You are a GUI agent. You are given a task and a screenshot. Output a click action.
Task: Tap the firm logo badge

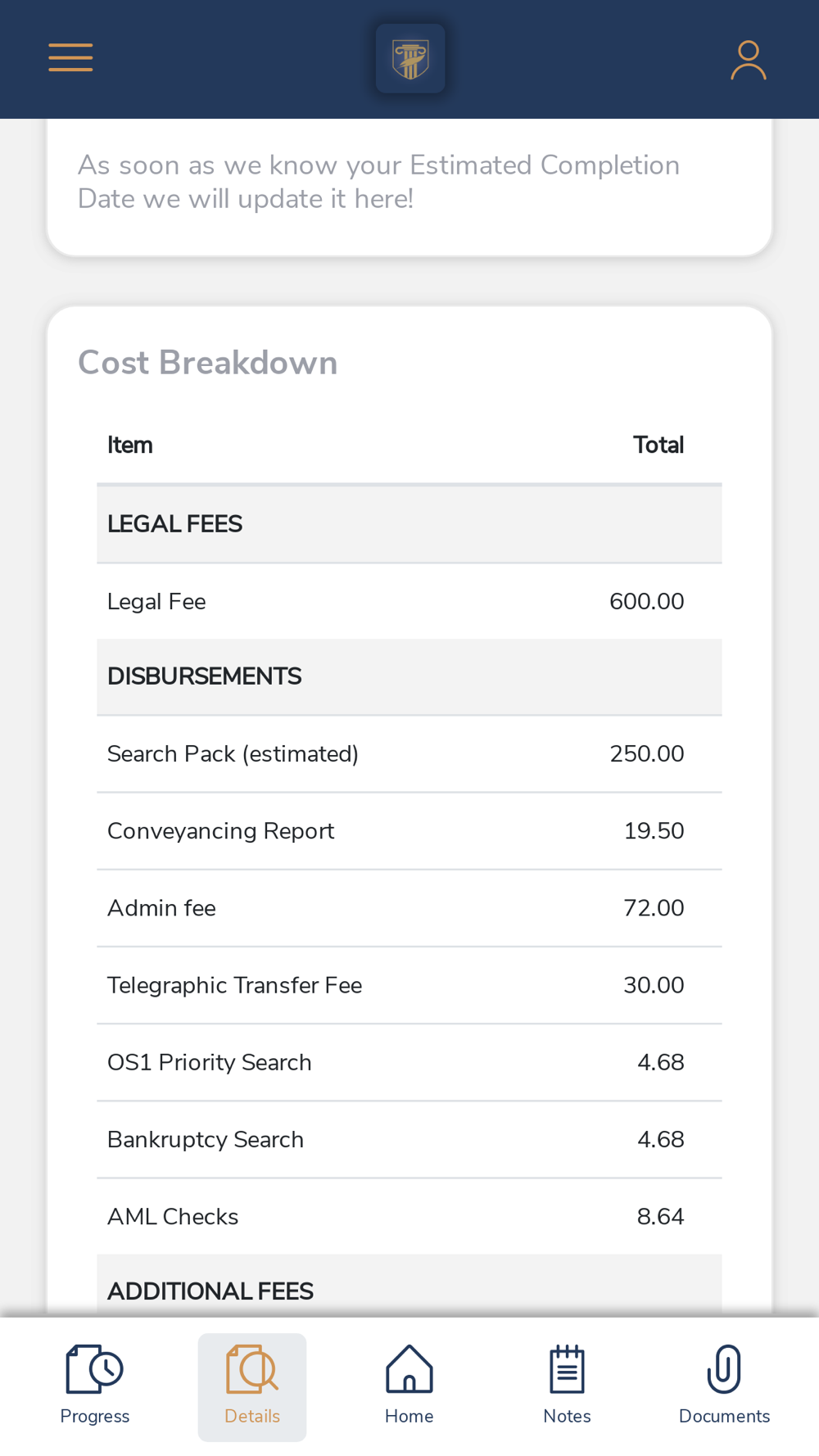pyautogui.click(x=410, y=59)
